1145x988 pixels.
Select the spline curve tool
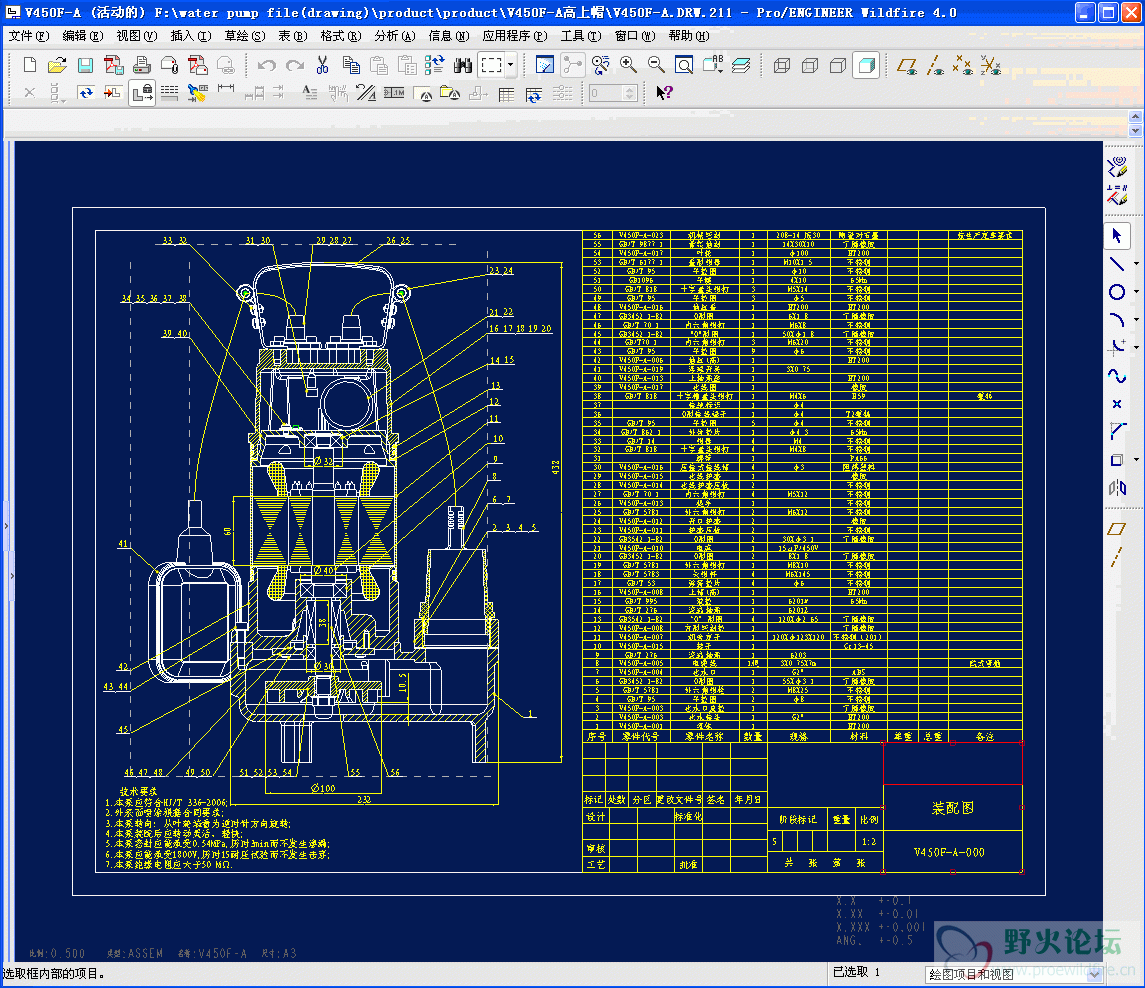[x=1117, y=376]
